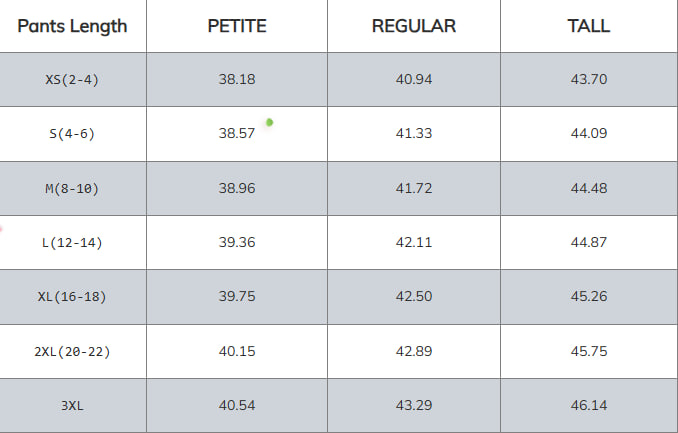This screenshot has width=678, height=433.
Task: Click the Pants Length column header
Action: pos(72,26)
